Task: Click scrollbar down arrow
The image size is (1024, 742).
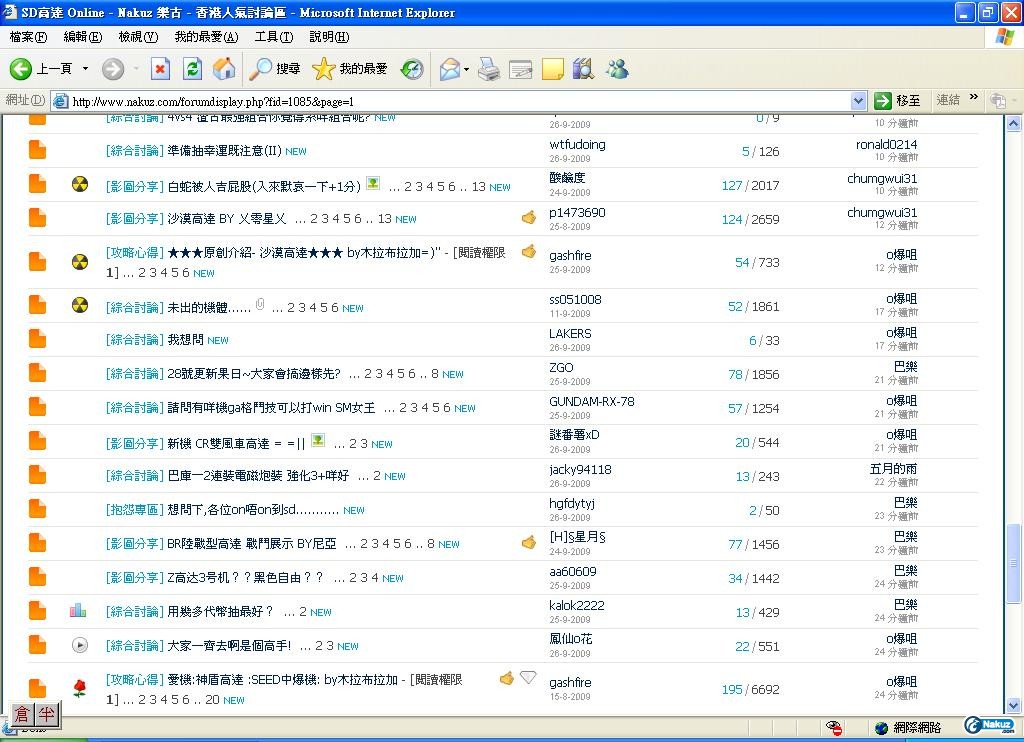Action: click(1013, 705)
